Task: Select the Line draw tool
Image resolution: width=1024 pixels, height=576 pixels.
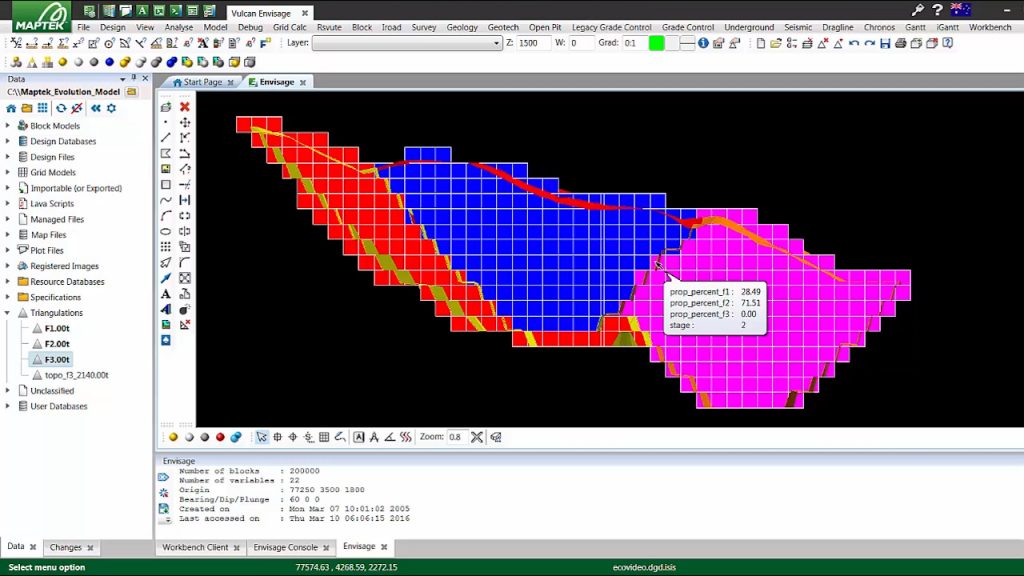Action: point(166,138)
